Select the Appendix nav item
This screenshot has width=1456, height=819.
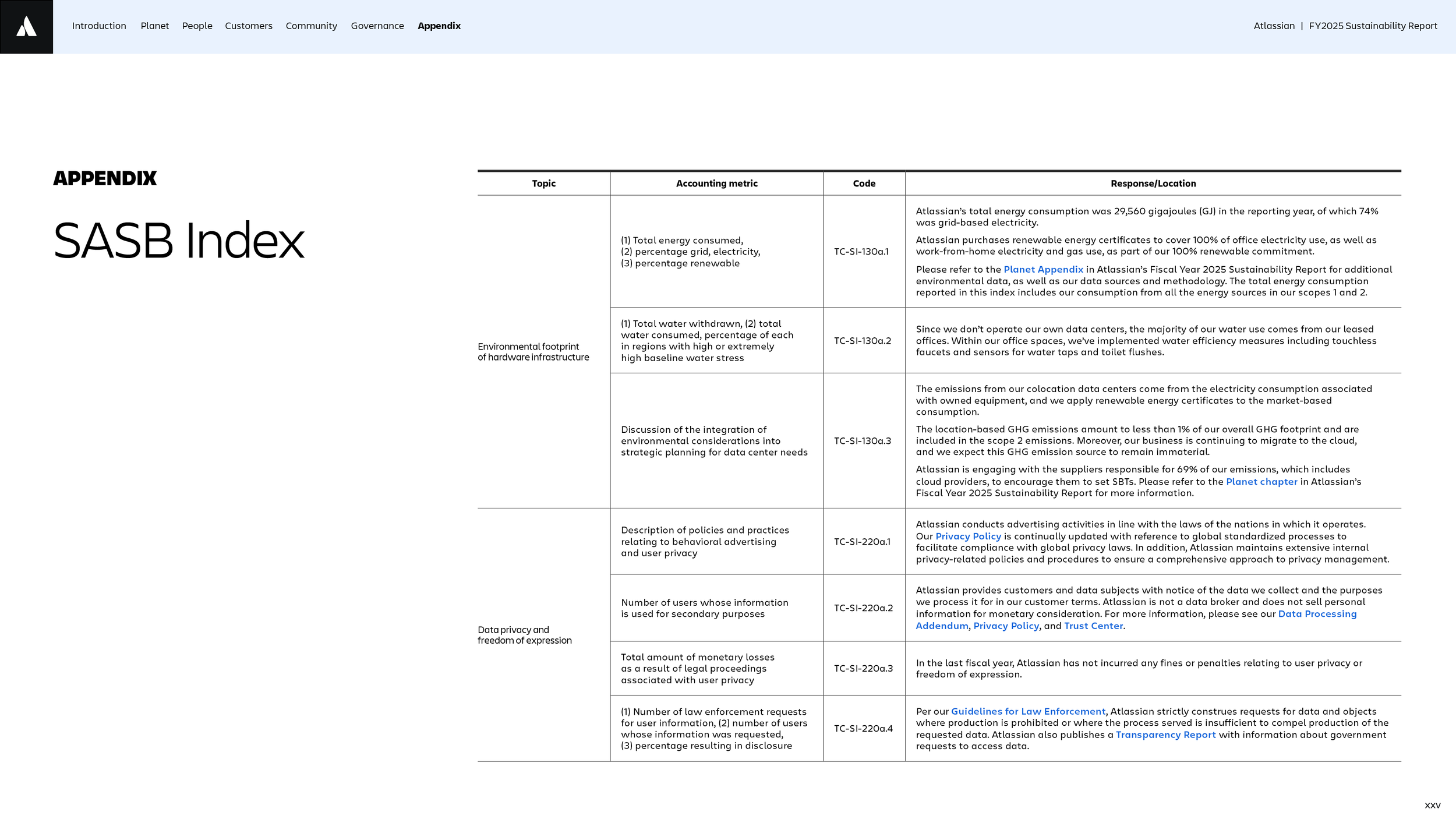coord(439,26)
